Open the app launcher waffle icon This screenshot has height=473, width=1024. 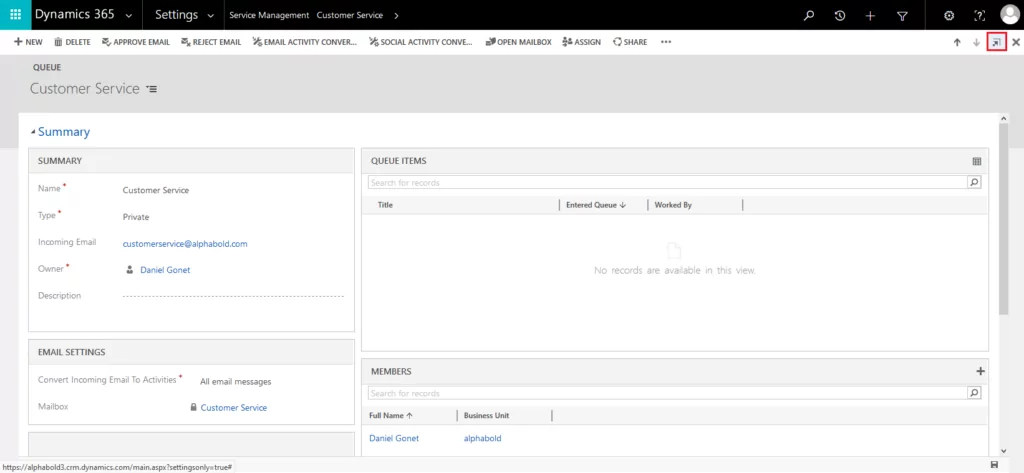point(15,15)
